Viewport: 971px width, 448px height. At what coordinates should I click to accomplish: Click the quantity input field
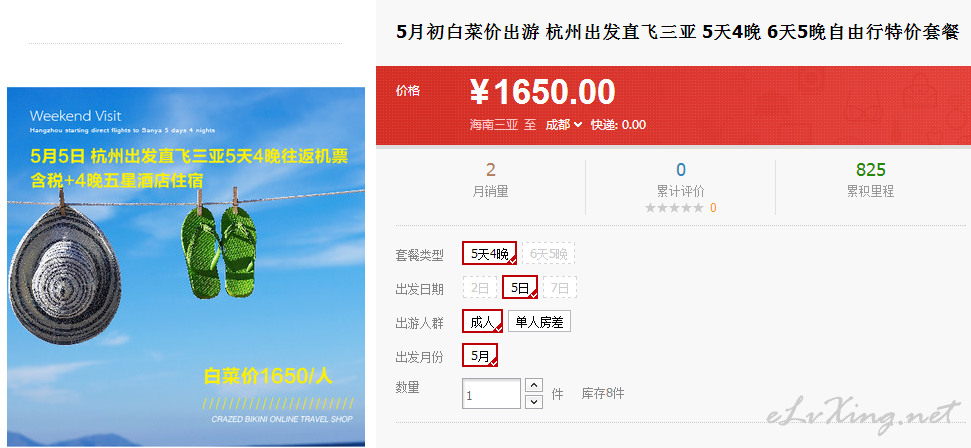click(492, 393)
